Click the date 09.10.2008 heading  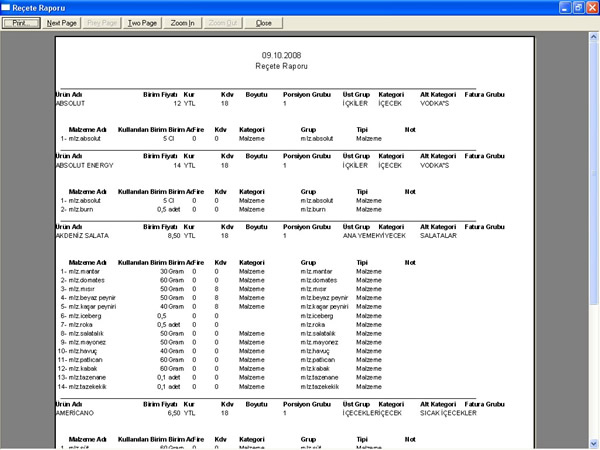tap(281, 55)
